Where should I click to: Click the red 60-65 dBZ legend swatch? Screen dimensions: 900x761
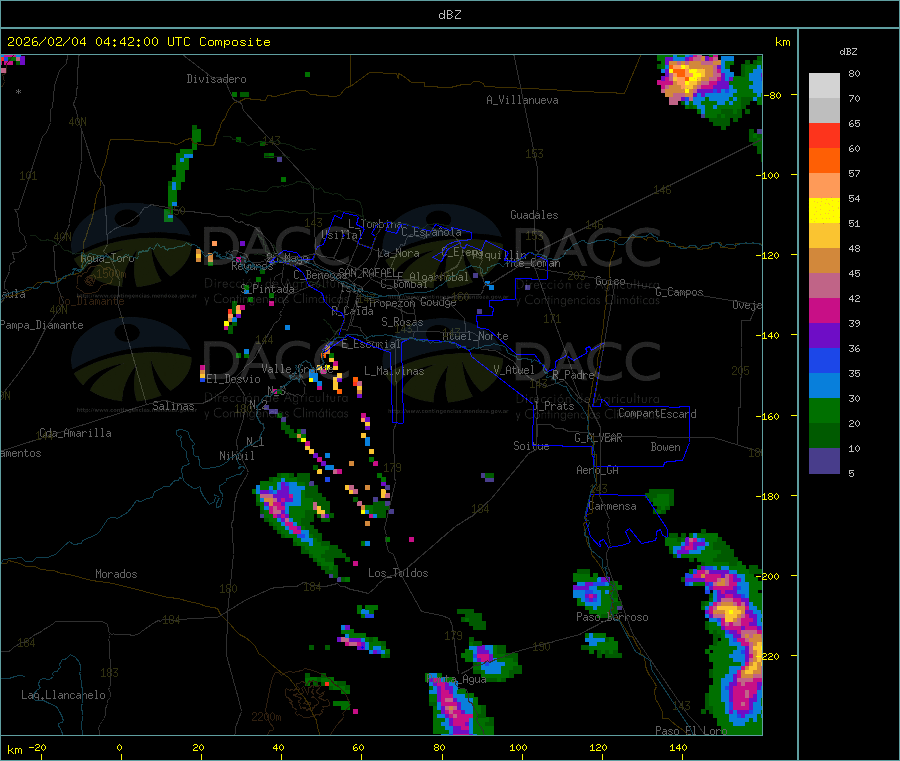coord(824,135)
